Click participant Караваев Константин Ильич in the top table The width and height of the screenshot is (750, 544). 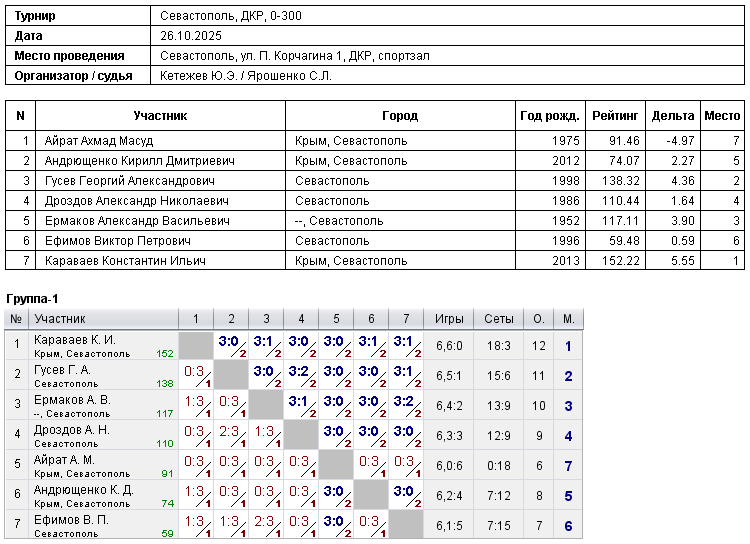(x=125, y=261)
